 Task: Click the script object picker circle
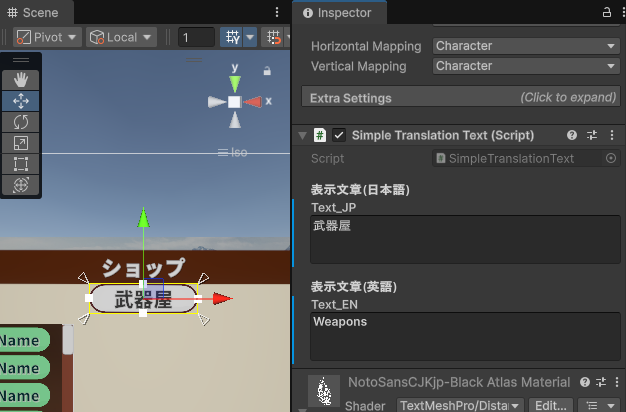click(611, 159)
